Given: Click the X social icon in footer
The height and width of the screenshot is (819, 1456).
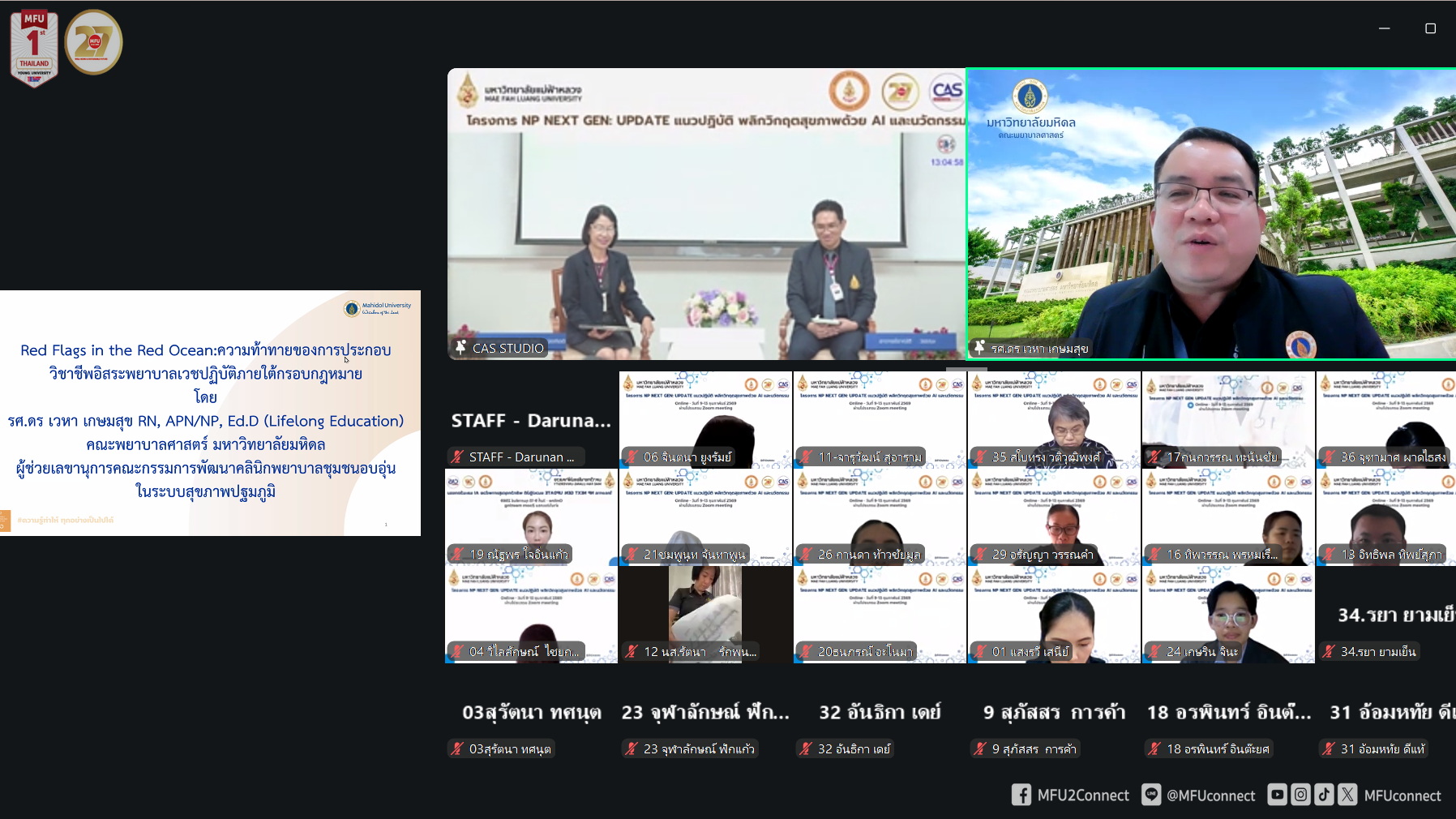Looking at the screenshot, I should click(1347, 795).
